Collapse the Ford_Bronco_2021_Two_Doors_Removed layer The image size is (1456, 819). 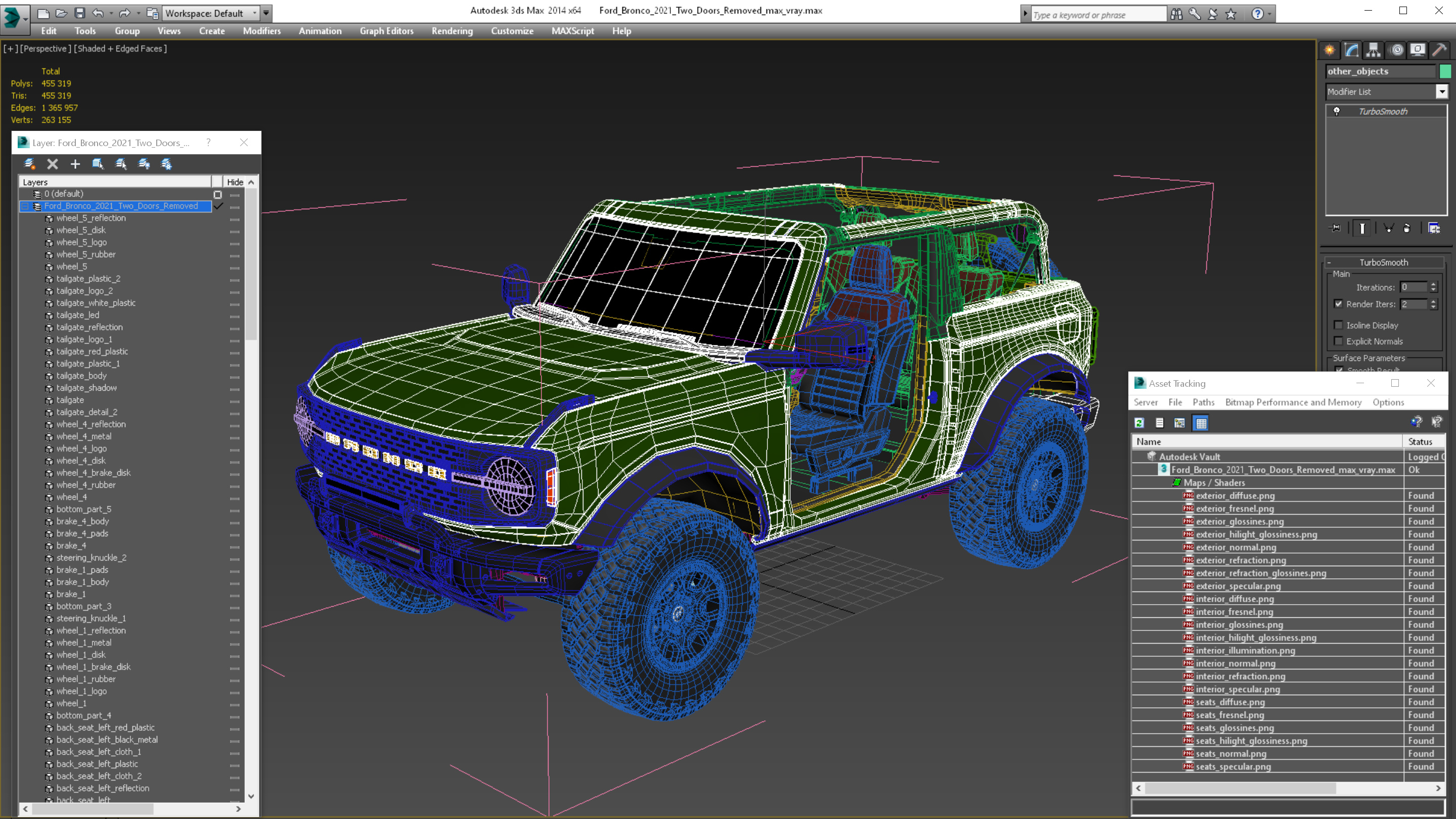(25, 206)
